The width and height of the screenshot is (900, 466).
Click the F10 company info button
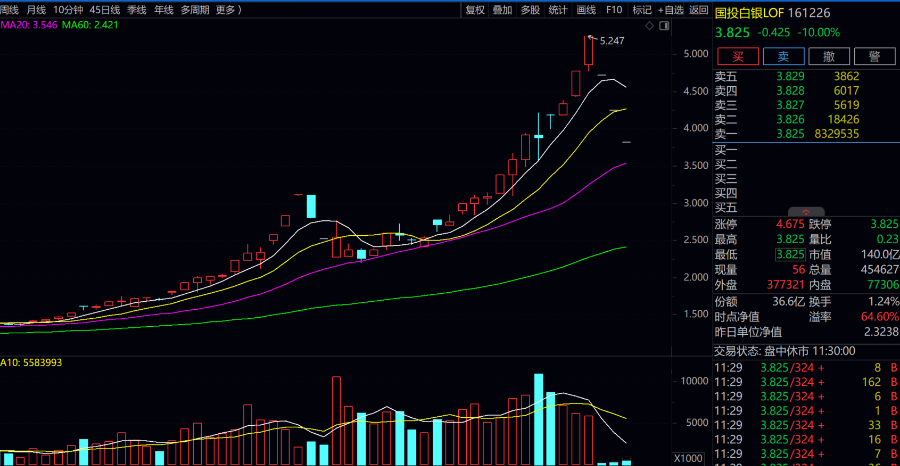click(614, 10)
